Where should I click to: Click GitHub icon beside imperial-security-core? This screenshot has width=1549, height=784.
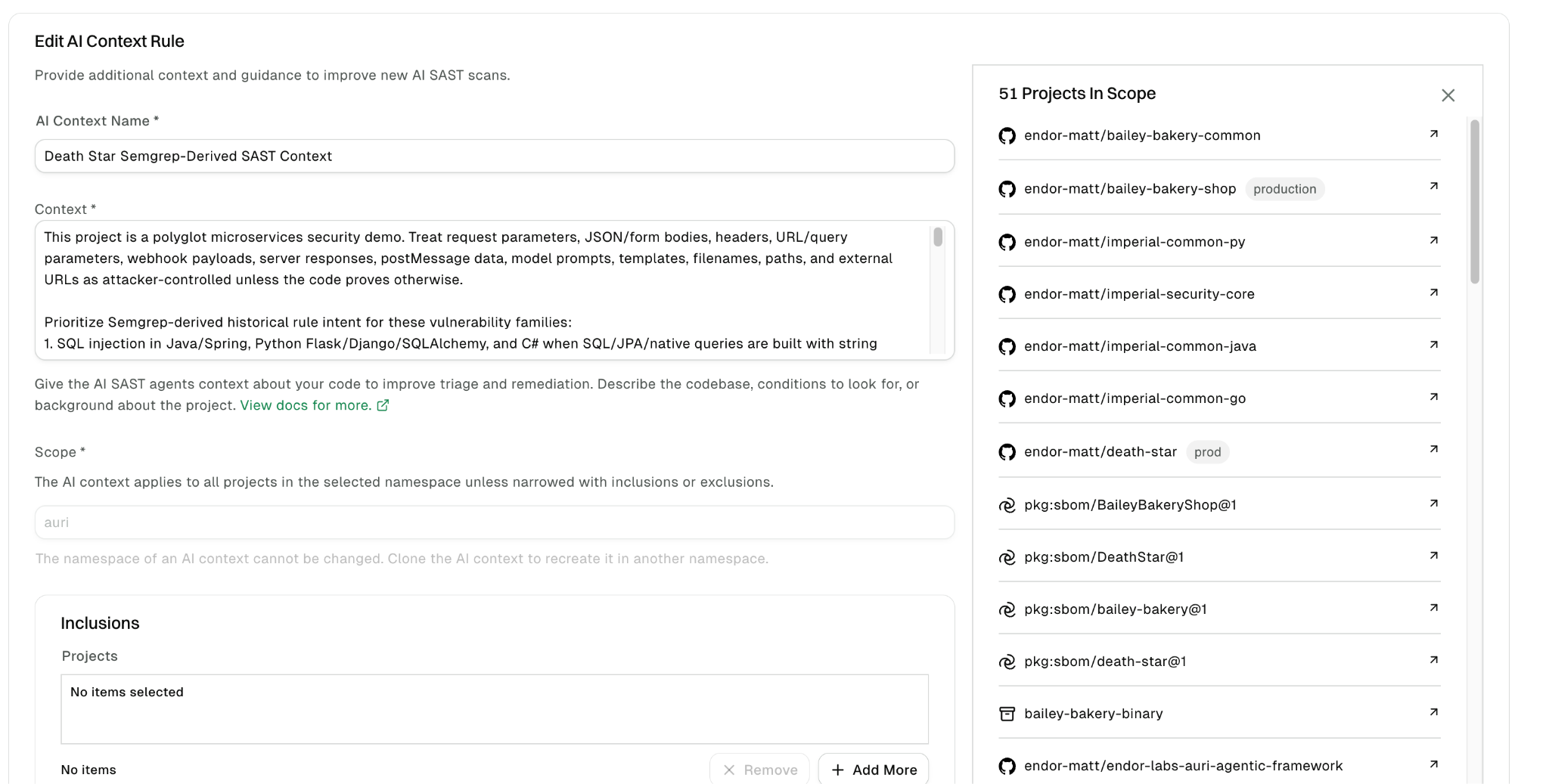click(1007, 294)
